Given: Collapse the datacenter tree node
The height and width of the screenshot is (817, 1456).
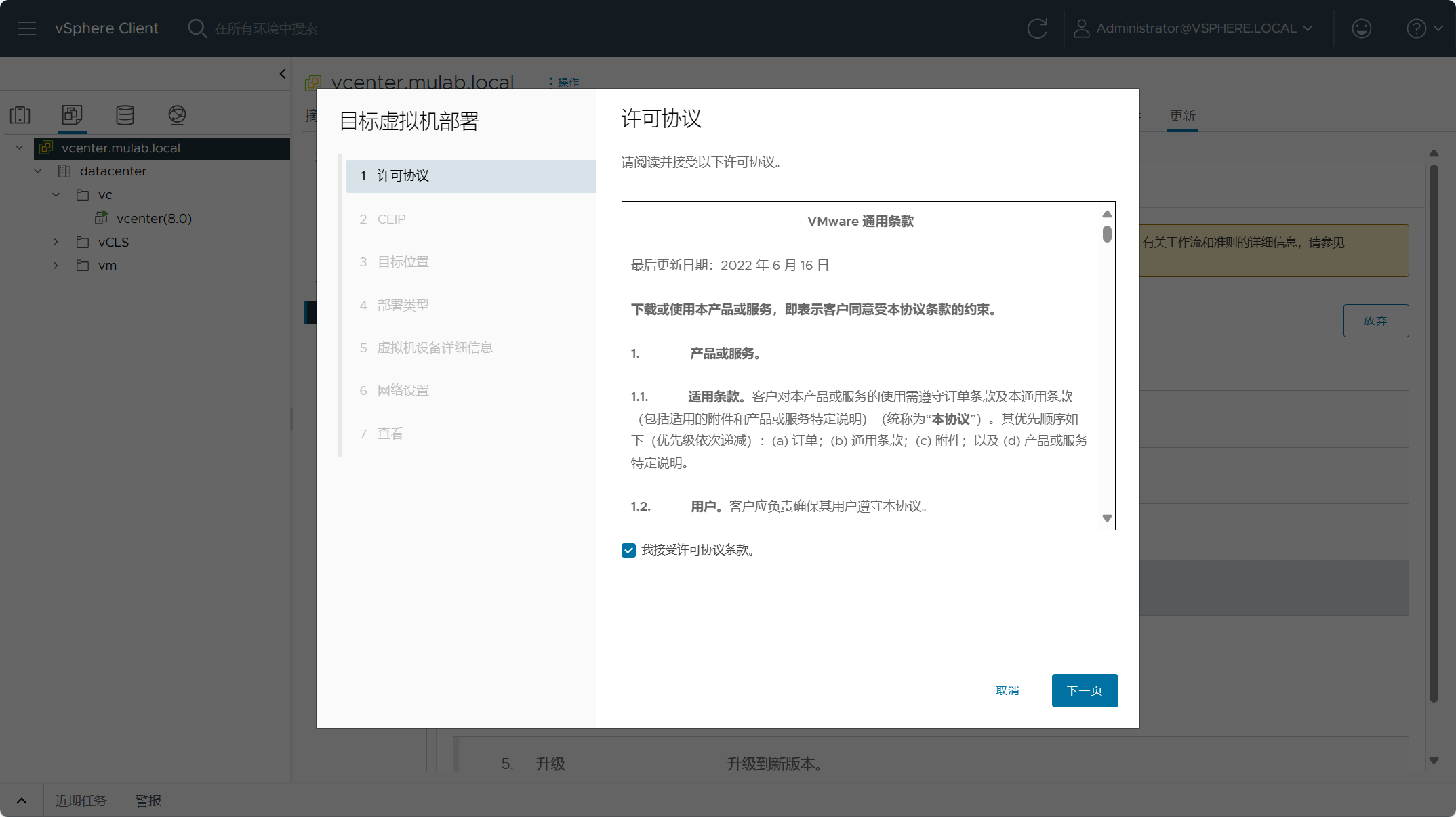Looking at the screenshot, I should pyautogui.click(x=38, y=171).
